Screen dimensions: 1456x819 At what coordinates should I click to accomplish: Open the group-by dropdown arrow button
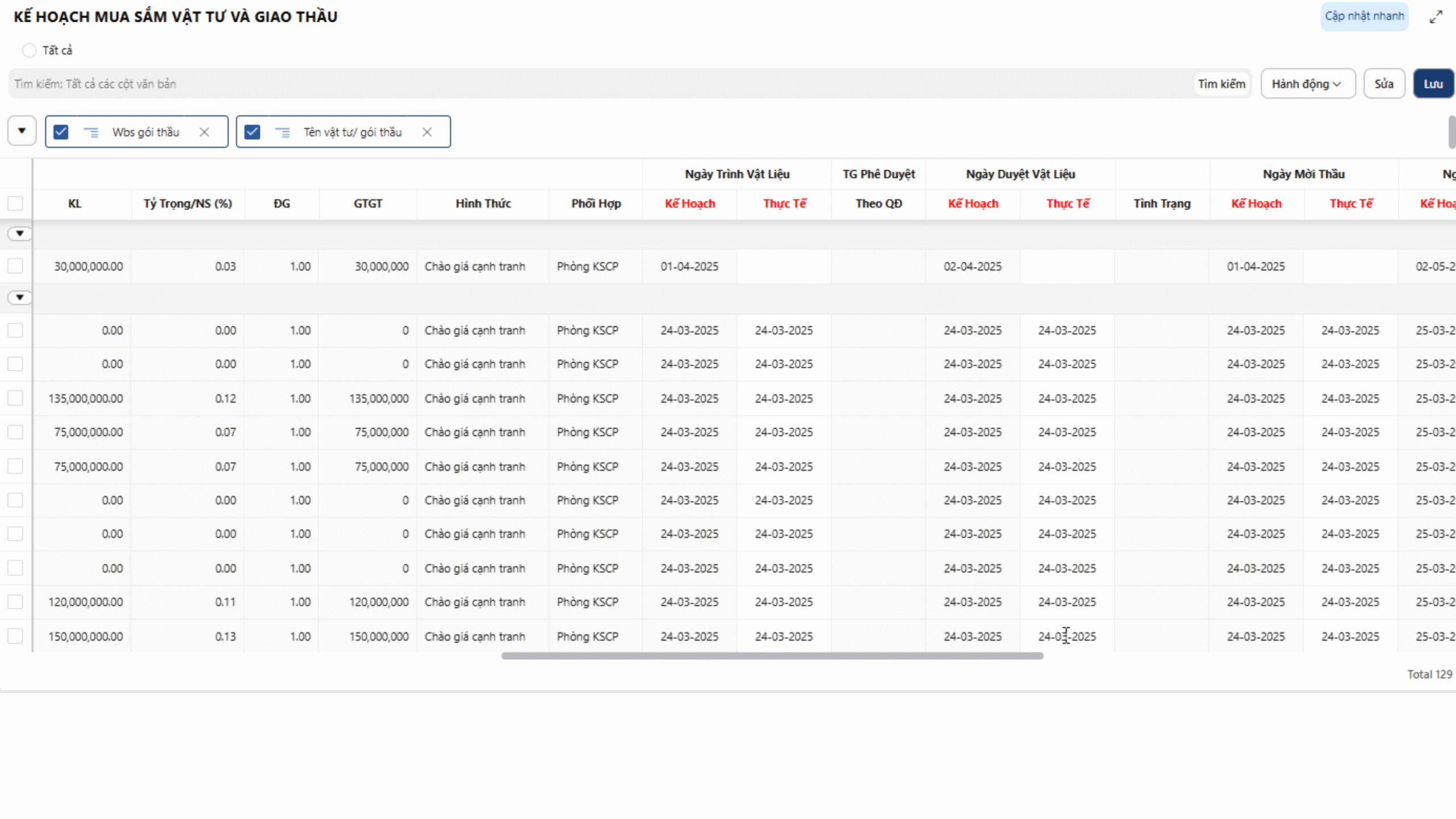(22, 131)
